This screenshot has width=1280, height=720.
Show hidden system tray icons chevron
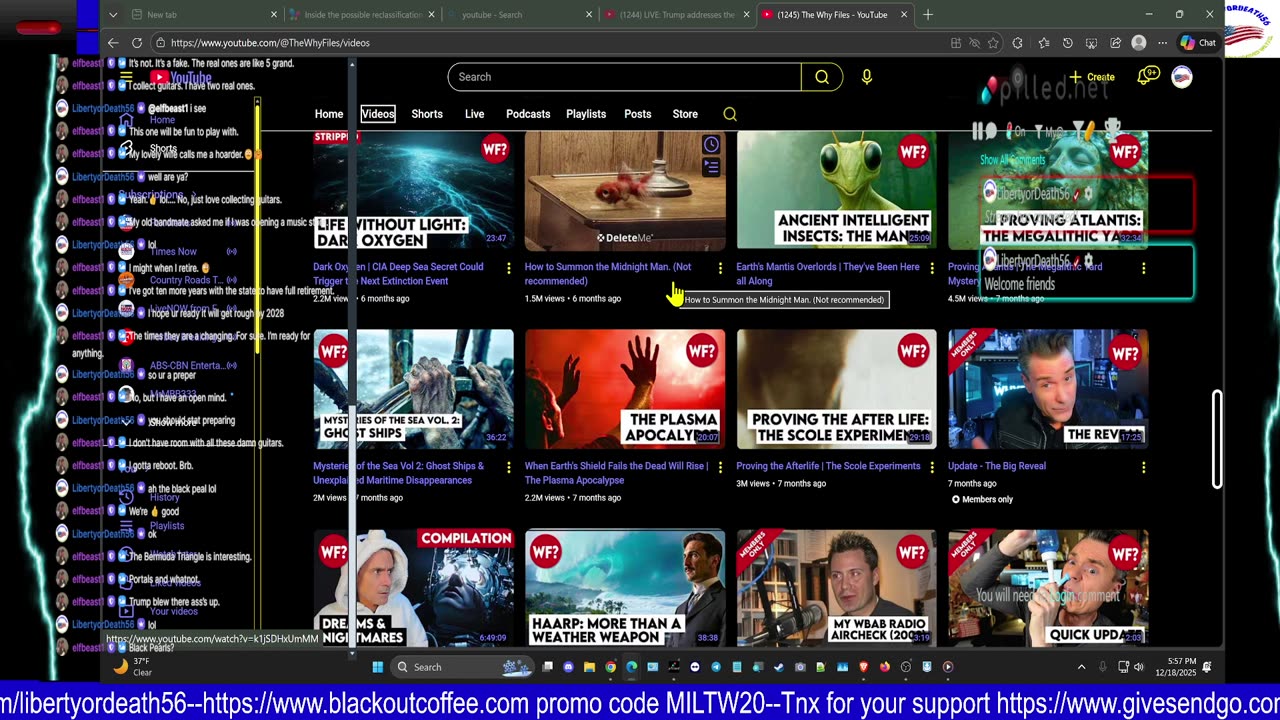click(1081, 667)
